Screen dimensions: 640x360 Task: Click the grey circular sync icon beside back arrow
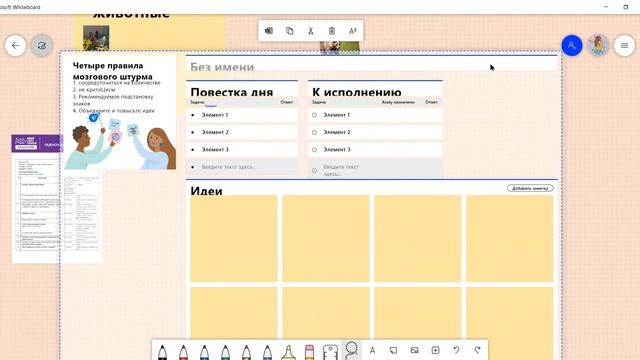[x=42, y=45]
